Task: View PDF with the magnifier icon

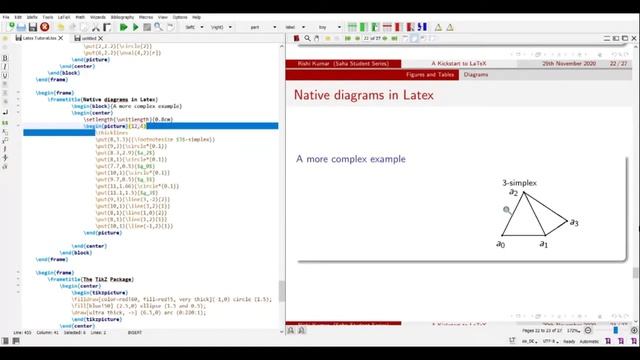Action: [x=158, y=27]
